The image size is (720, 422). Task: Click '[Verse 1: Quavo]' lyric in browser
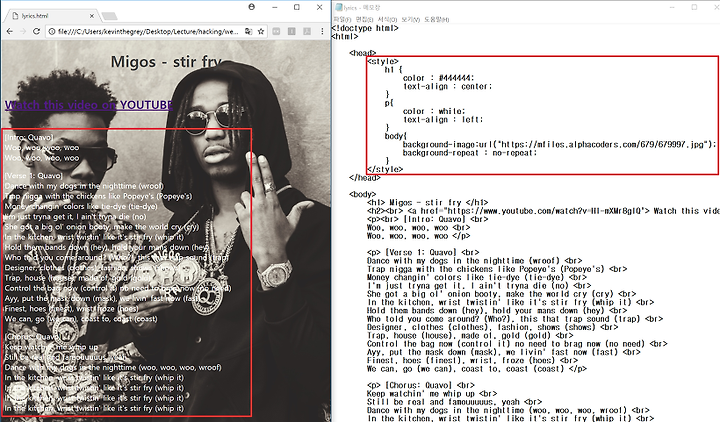(34, 176)
